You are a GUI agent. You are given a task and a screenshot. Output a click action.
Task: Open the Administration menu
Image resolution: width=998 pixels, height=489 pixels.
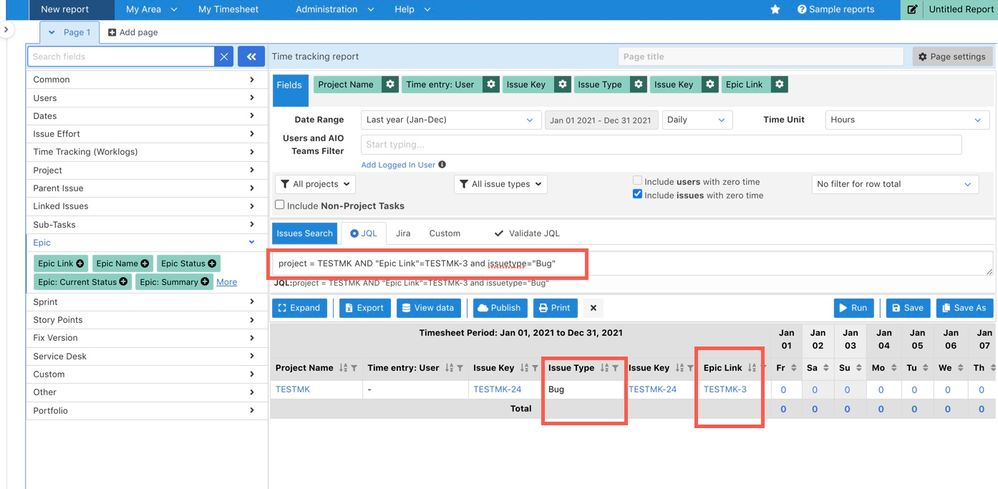(335, 10)
